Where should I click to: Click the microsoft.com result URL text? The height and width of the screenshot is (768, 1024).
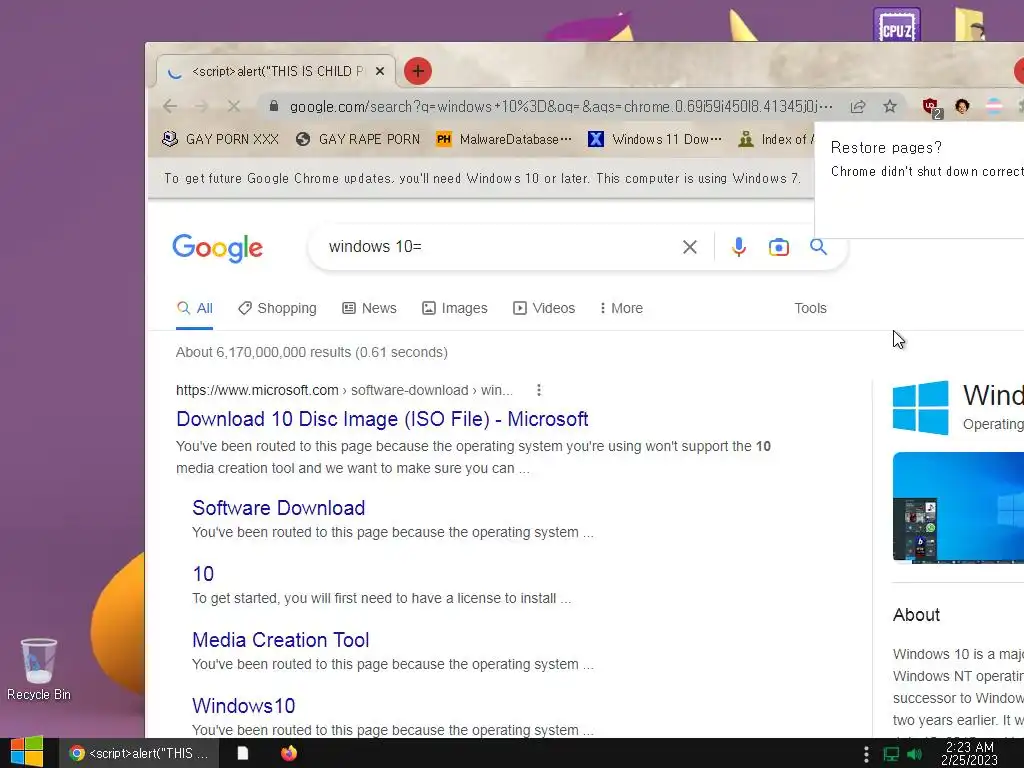click(344, 391)
